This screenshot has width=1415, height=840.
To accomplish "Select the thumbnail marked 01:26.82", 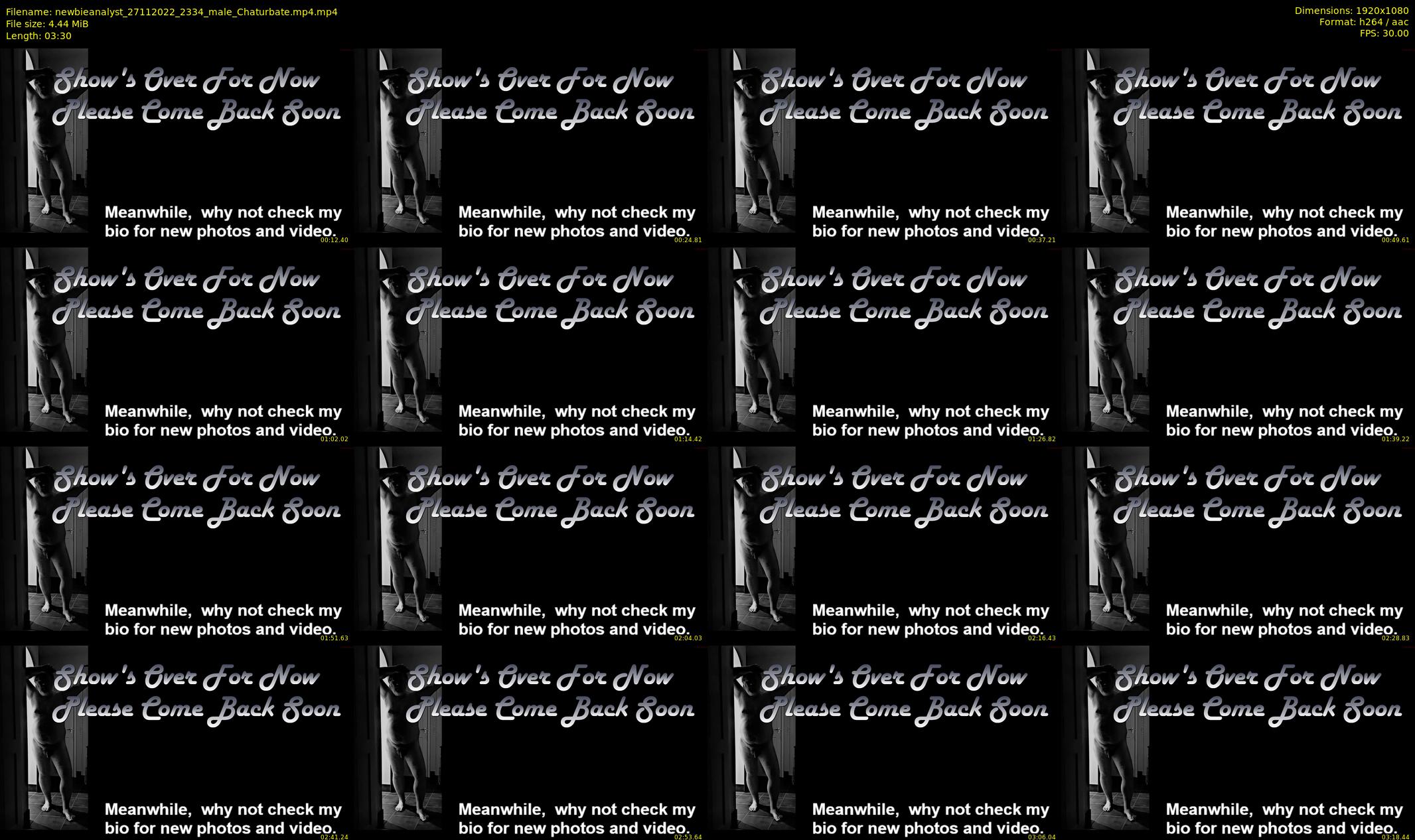I will 883,345.
